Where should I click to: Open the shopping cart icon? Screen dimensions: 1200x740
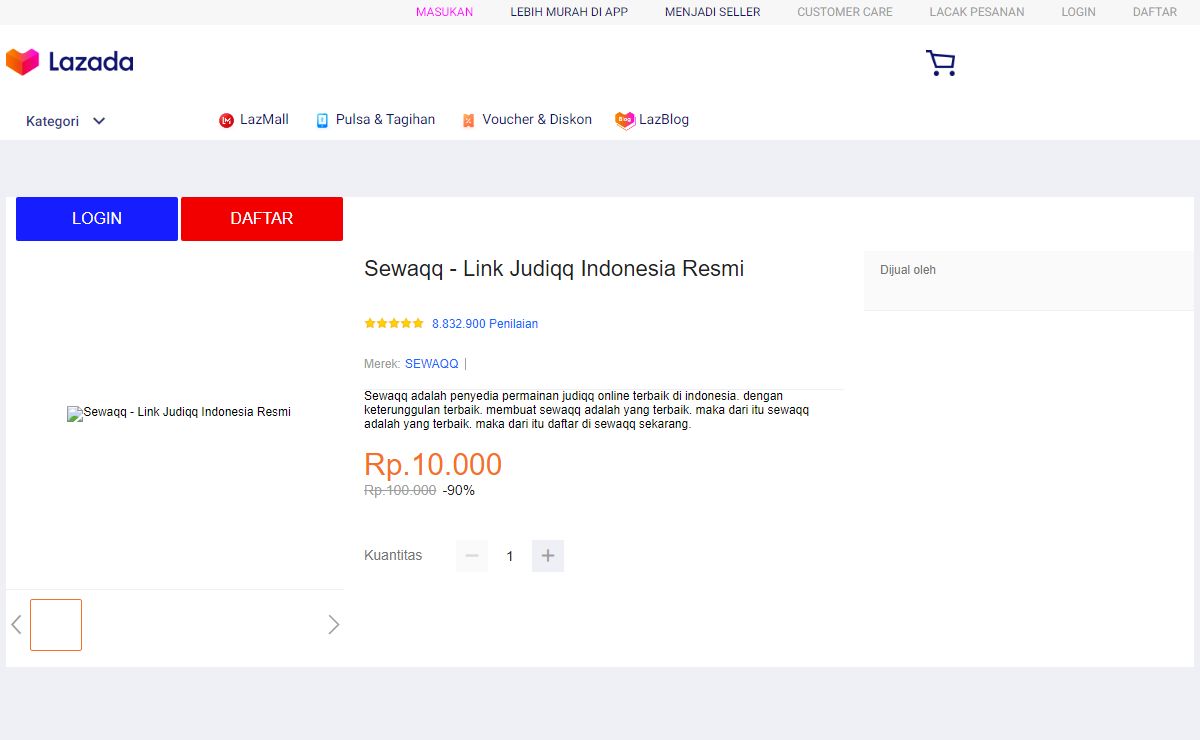941,64
